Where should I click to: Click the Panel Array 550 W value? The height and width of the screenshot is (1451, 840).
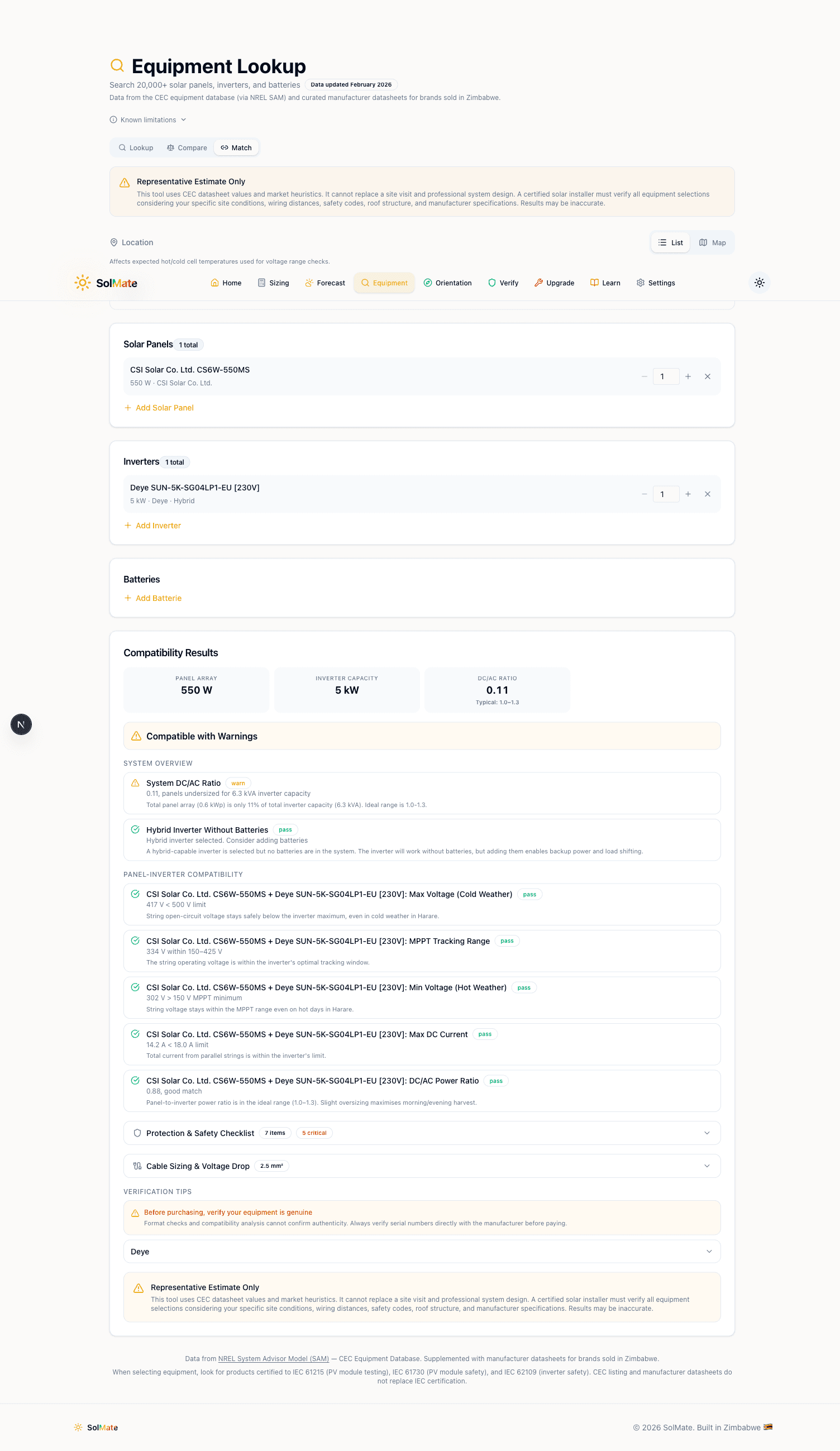point(197,690)
